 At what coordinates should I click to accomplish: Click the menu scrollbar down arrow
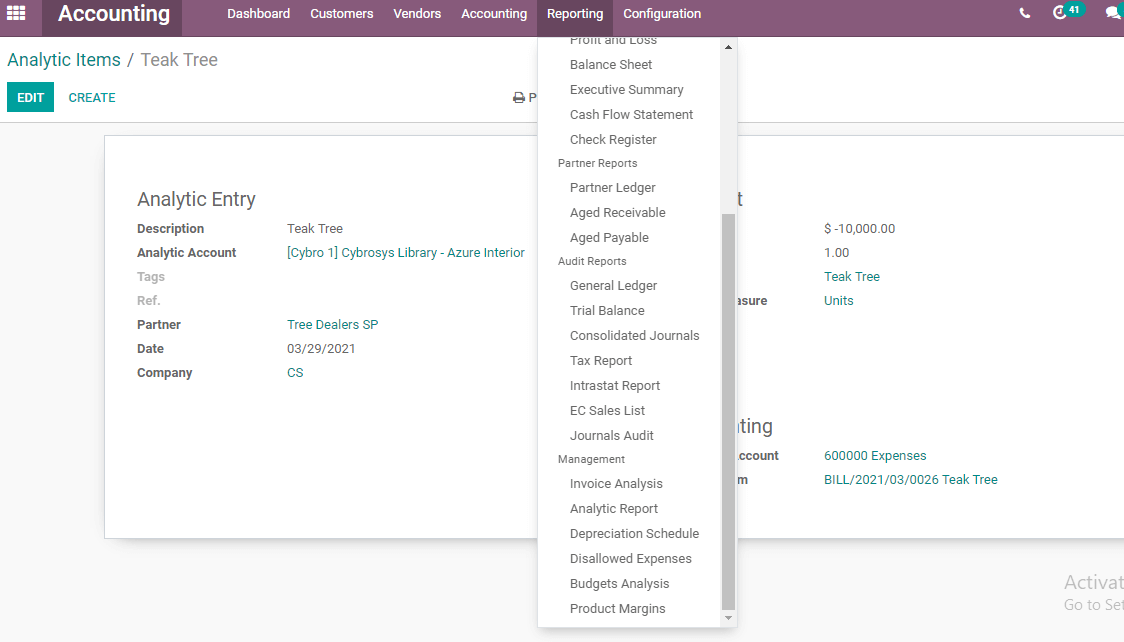coord(728,618)
